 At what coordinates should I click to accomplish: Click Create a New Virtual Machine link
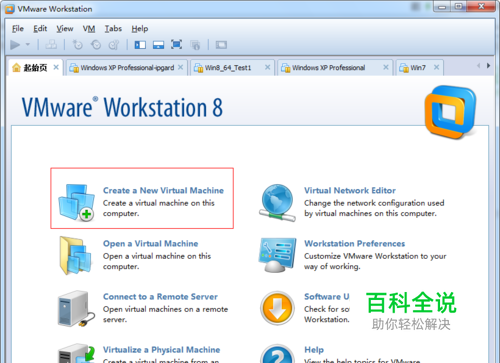163,190
